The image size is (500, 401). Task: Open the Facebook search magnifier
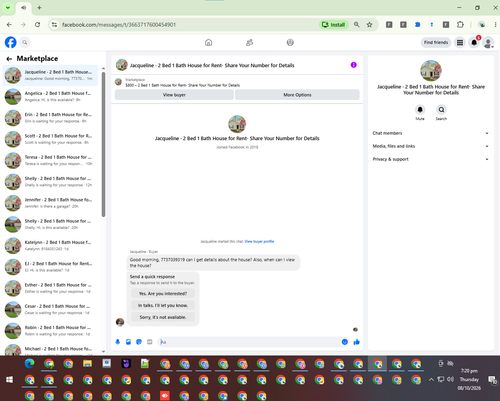click(25, 42)
